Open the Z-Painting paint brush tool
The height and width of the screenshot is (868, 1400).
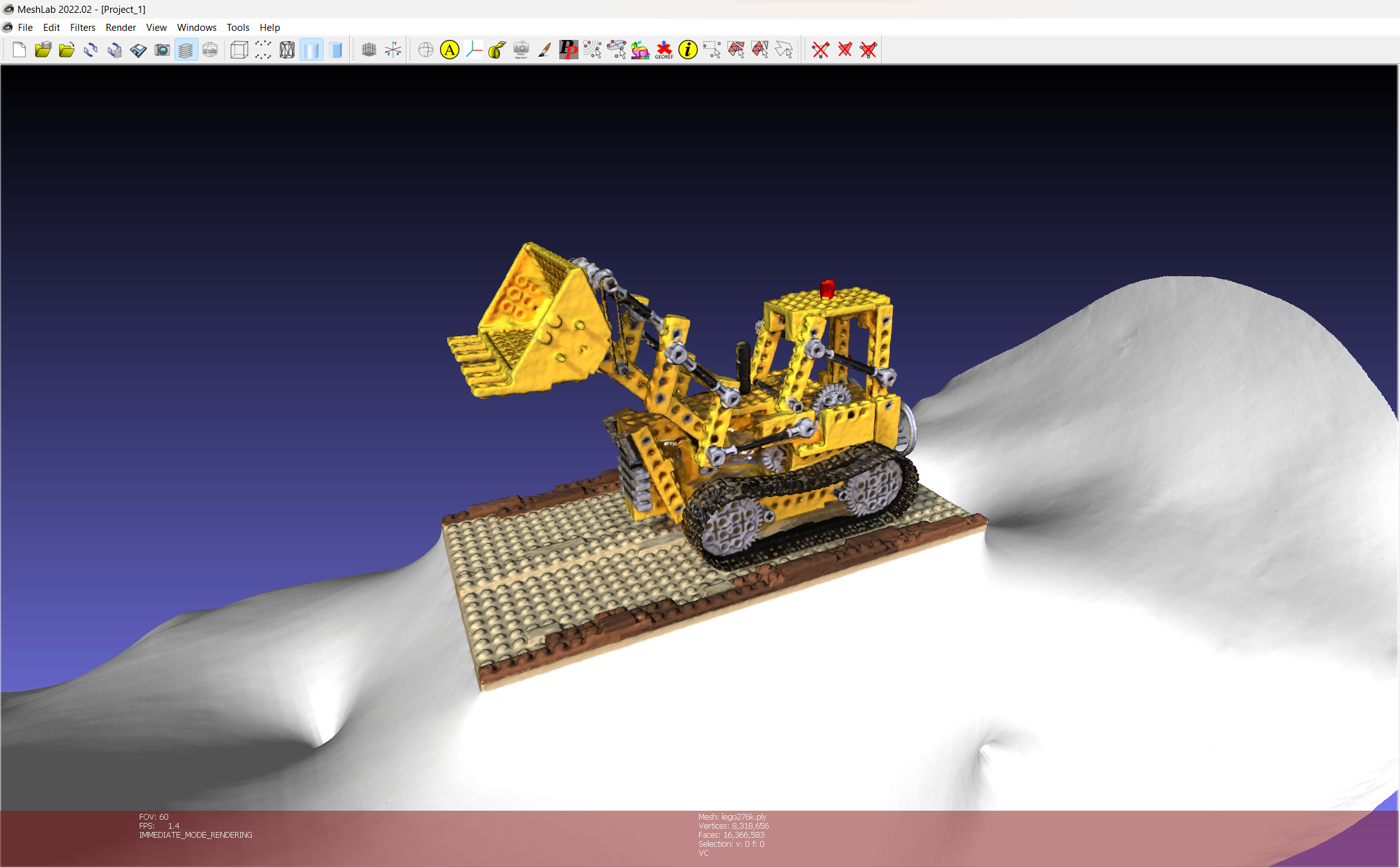(x=544, y=50)
